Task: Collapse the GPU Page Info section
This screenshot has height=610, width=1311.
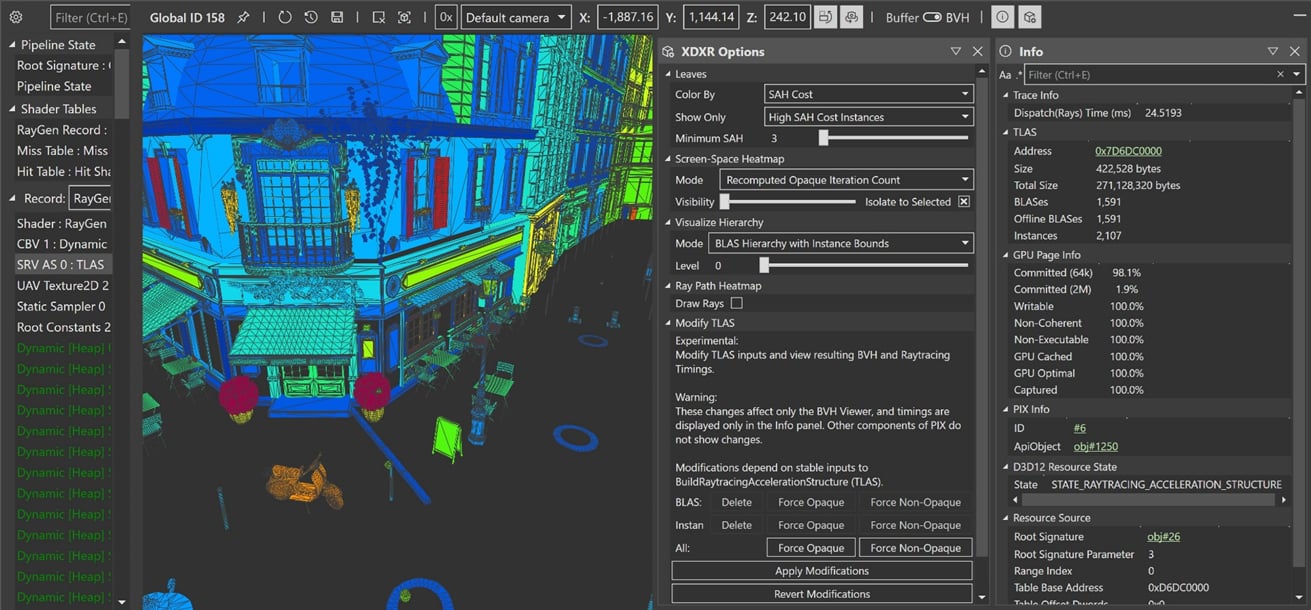Action: point(1006,255)
